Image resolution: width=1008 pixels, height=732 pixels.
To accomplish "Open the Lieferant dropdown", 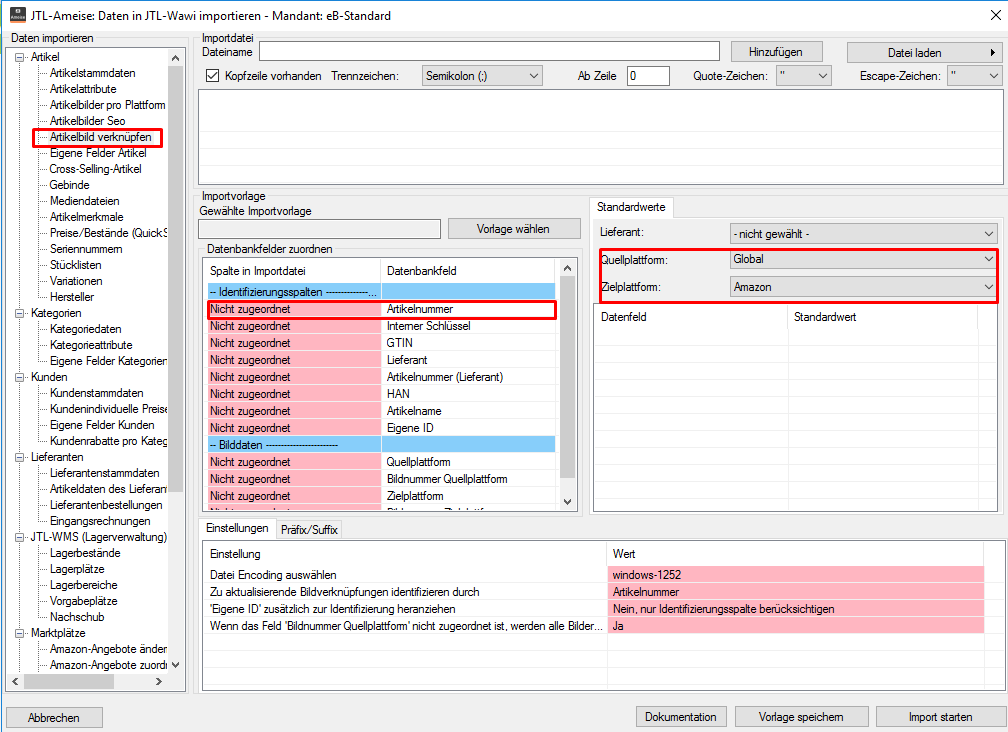I will pyautogui.click(x=864, y=234).
